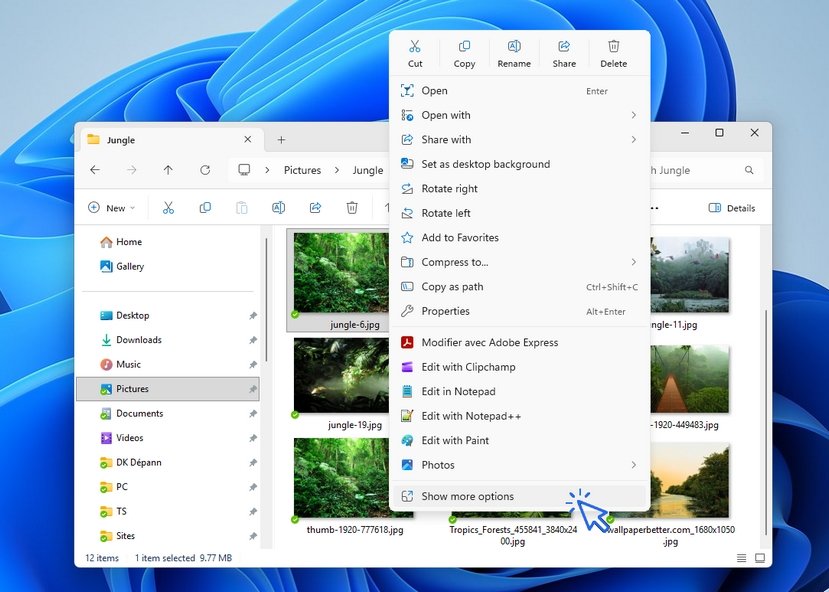Screen dimensions: 829x592
Task: Select the Downloads folder in sidebar
Action: 138,340
